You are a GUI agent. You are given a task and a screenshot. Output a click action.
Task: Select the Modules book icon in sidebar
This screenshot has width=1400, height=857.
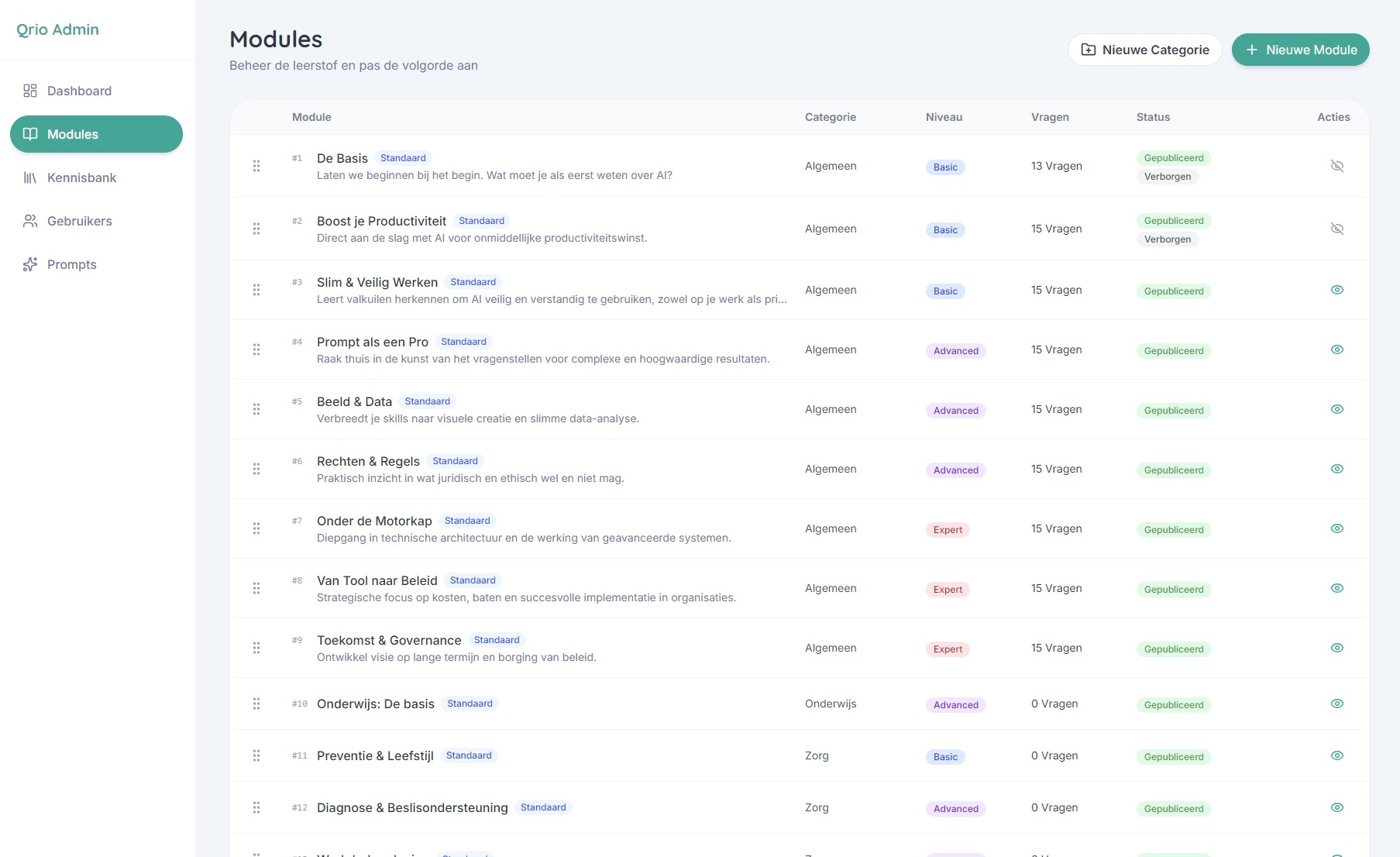(x=30, y=134)
